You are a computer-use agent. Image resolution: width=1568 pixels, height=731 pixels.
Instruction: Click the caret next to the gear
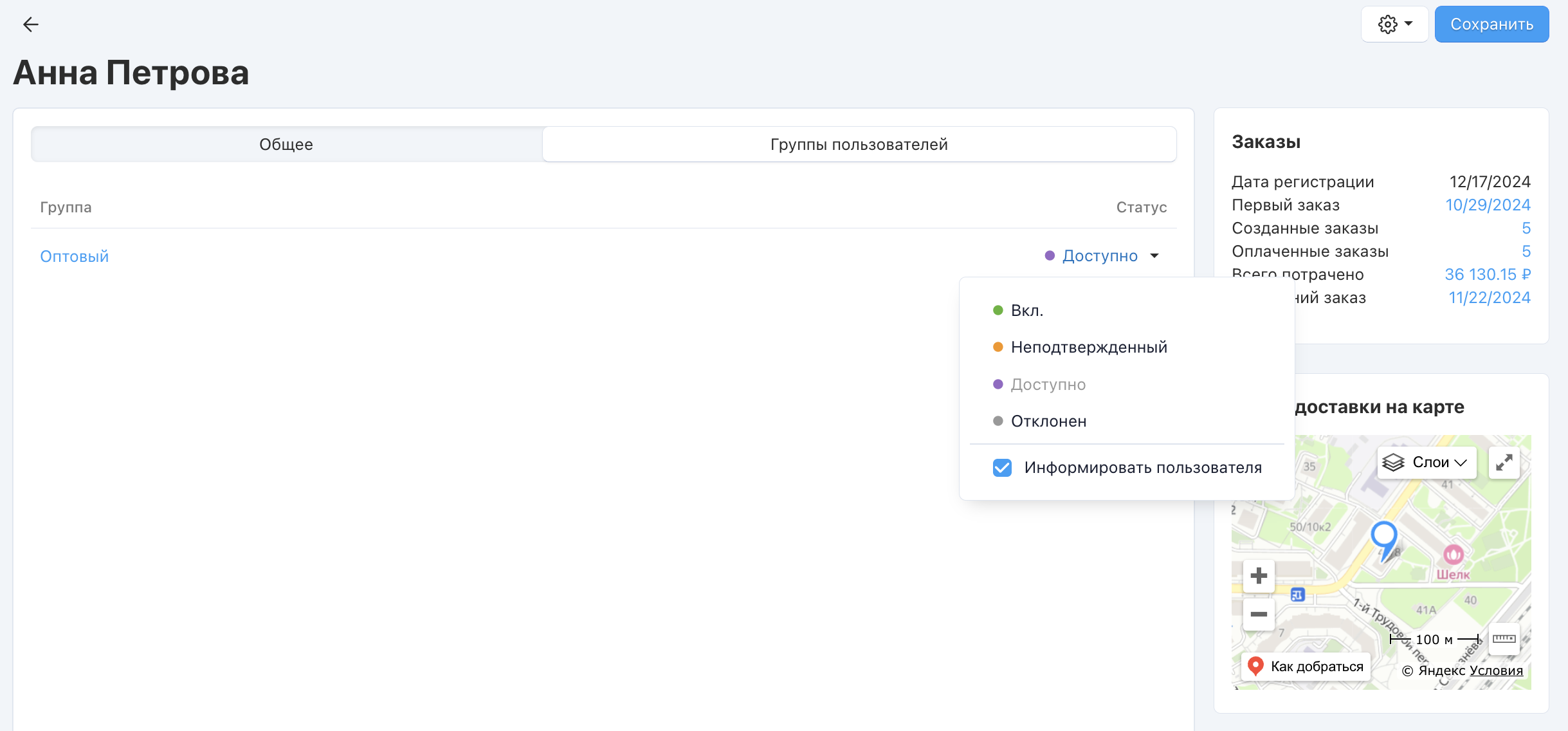click(1408, 24)
